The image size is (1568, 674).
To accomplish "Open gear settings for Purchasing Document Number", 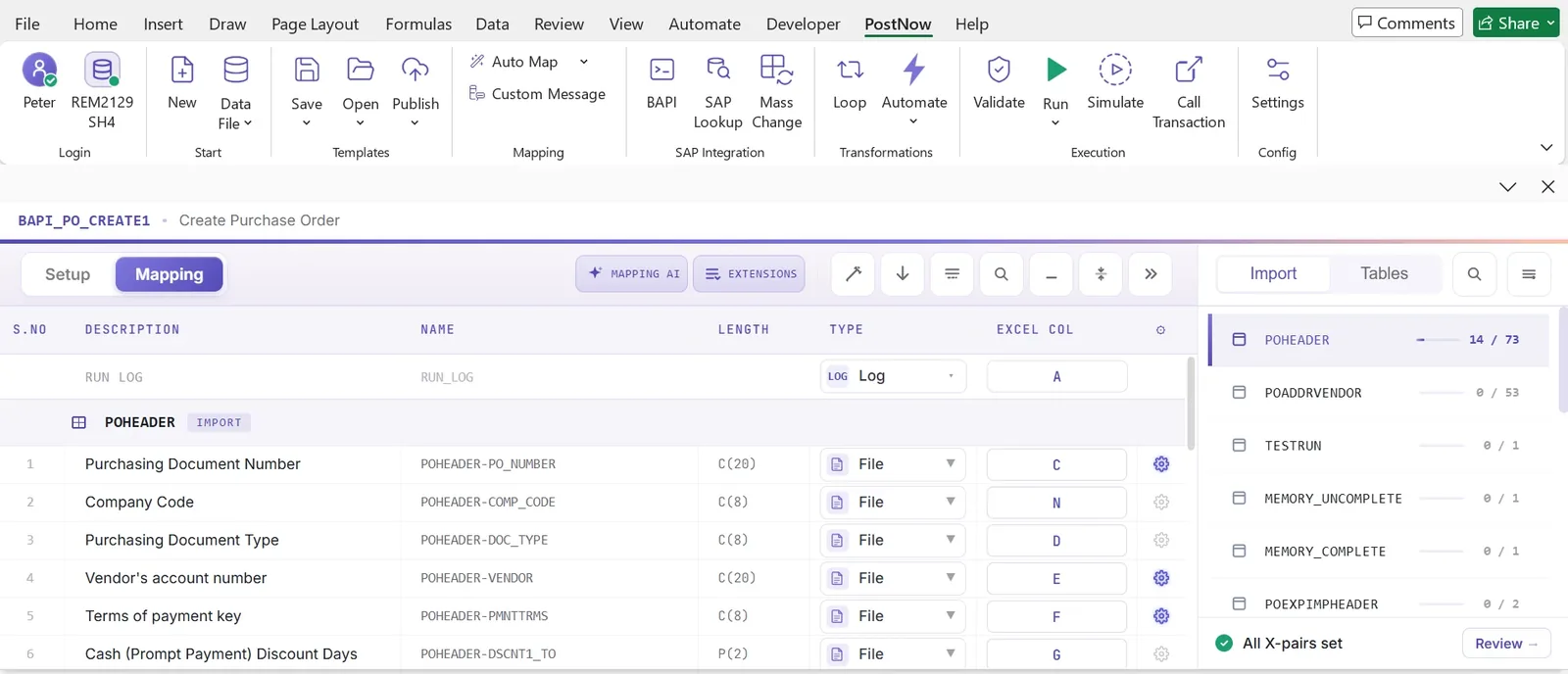I will coord(1161,464).
